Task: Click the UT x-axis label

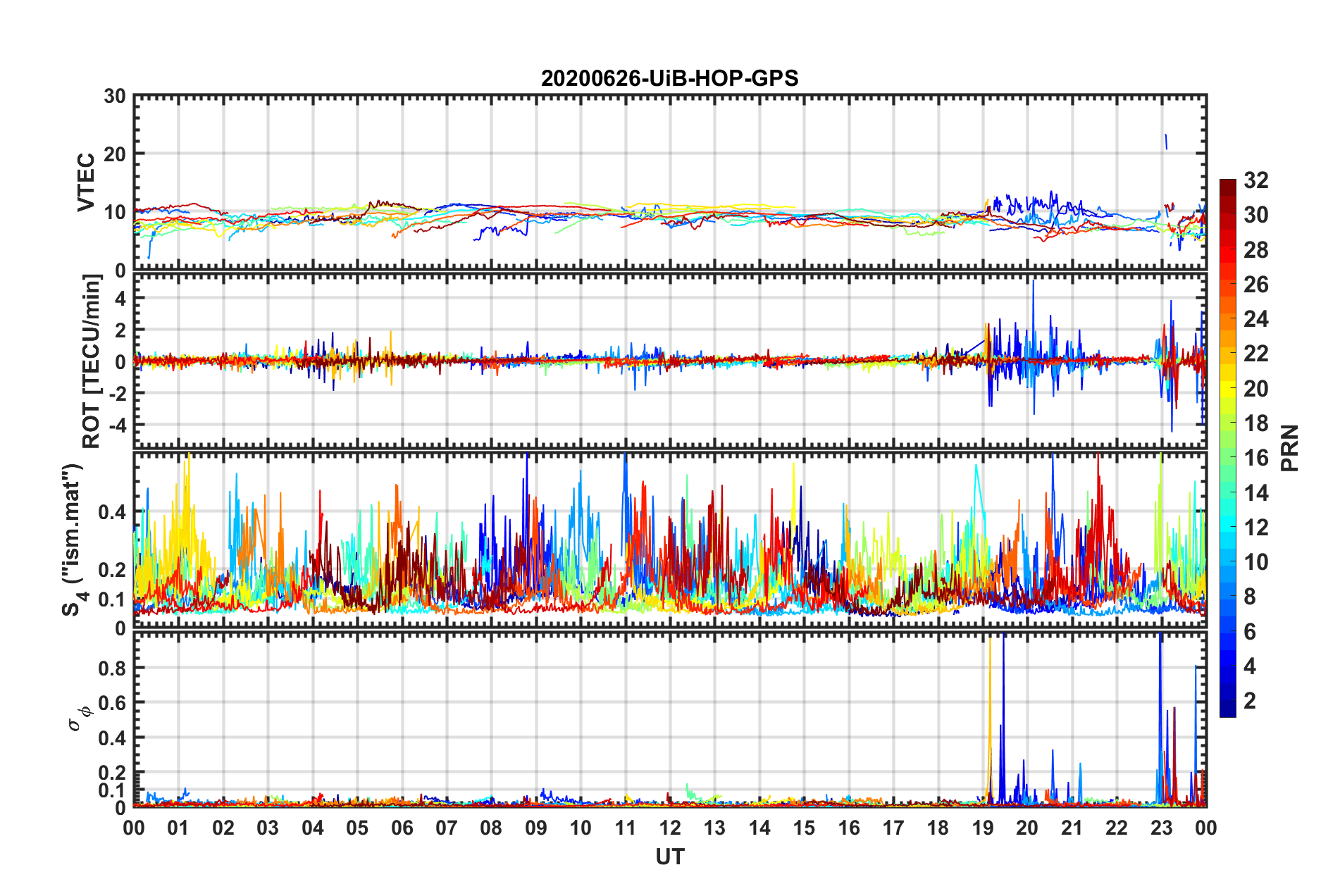Action: pyautogui.click(x=669, y=857)
